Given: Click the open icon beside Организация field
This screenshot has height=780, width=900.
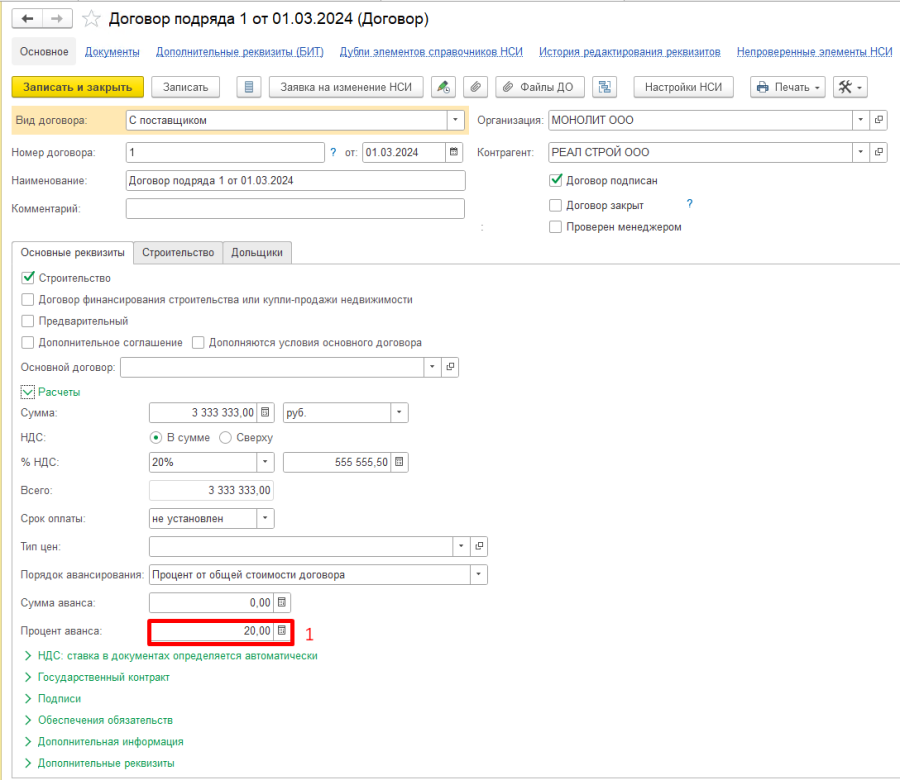Looking at the screenshot, I should [x=879, y=120].
